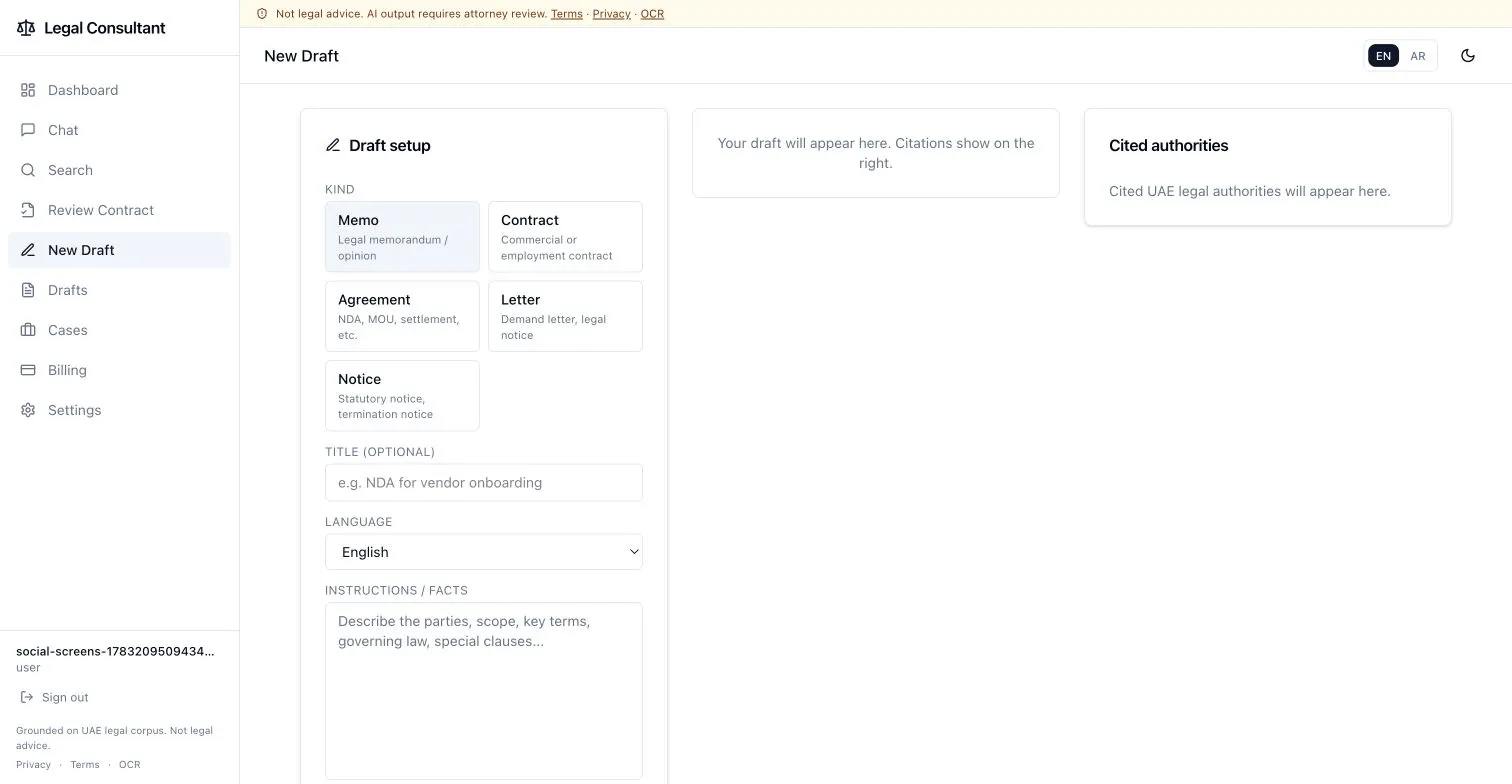Select the Letter draft kind
This screenshot has height=784, width=1512.
click(x=565, y=316)
